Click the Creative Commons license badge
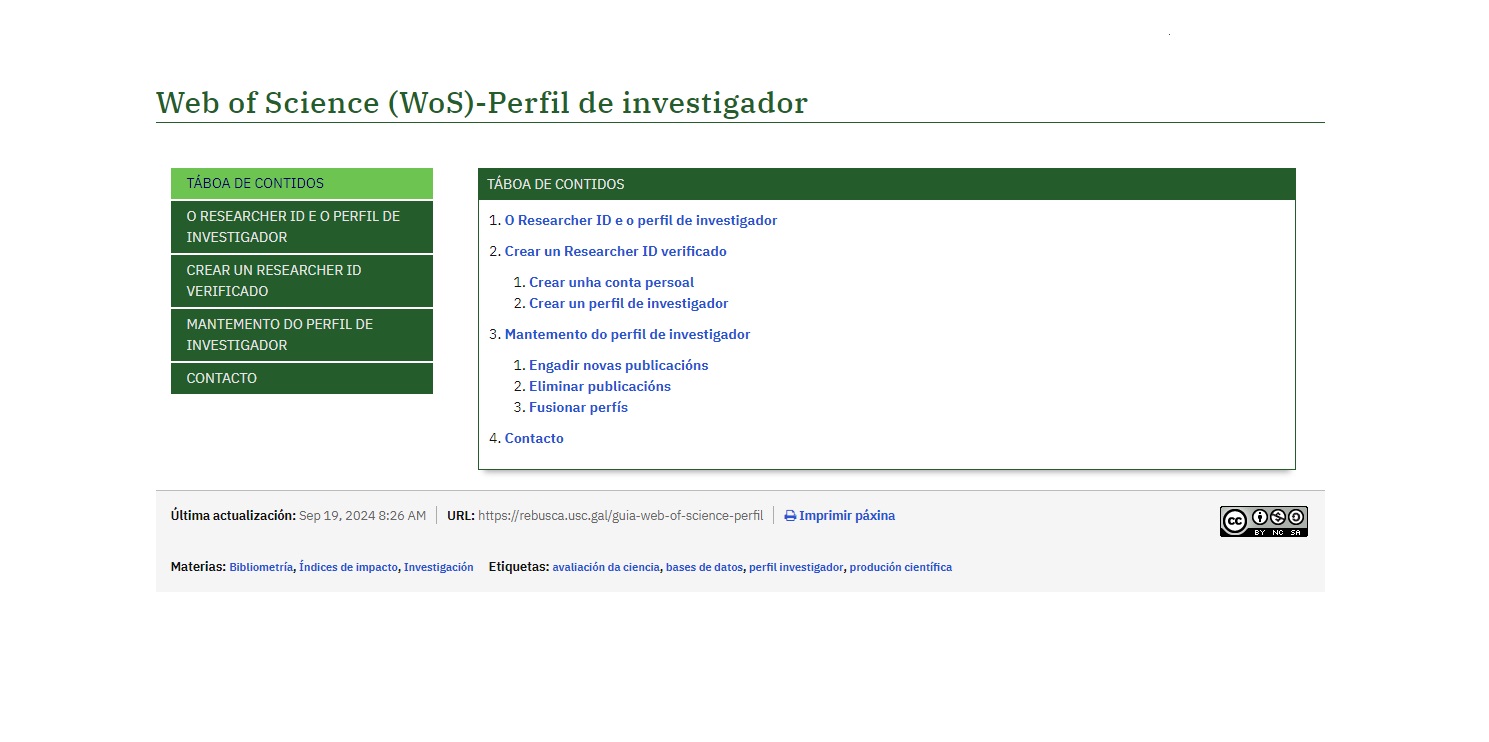Viewport: 1489px width, 742px height. click(x=1263, y=521)
